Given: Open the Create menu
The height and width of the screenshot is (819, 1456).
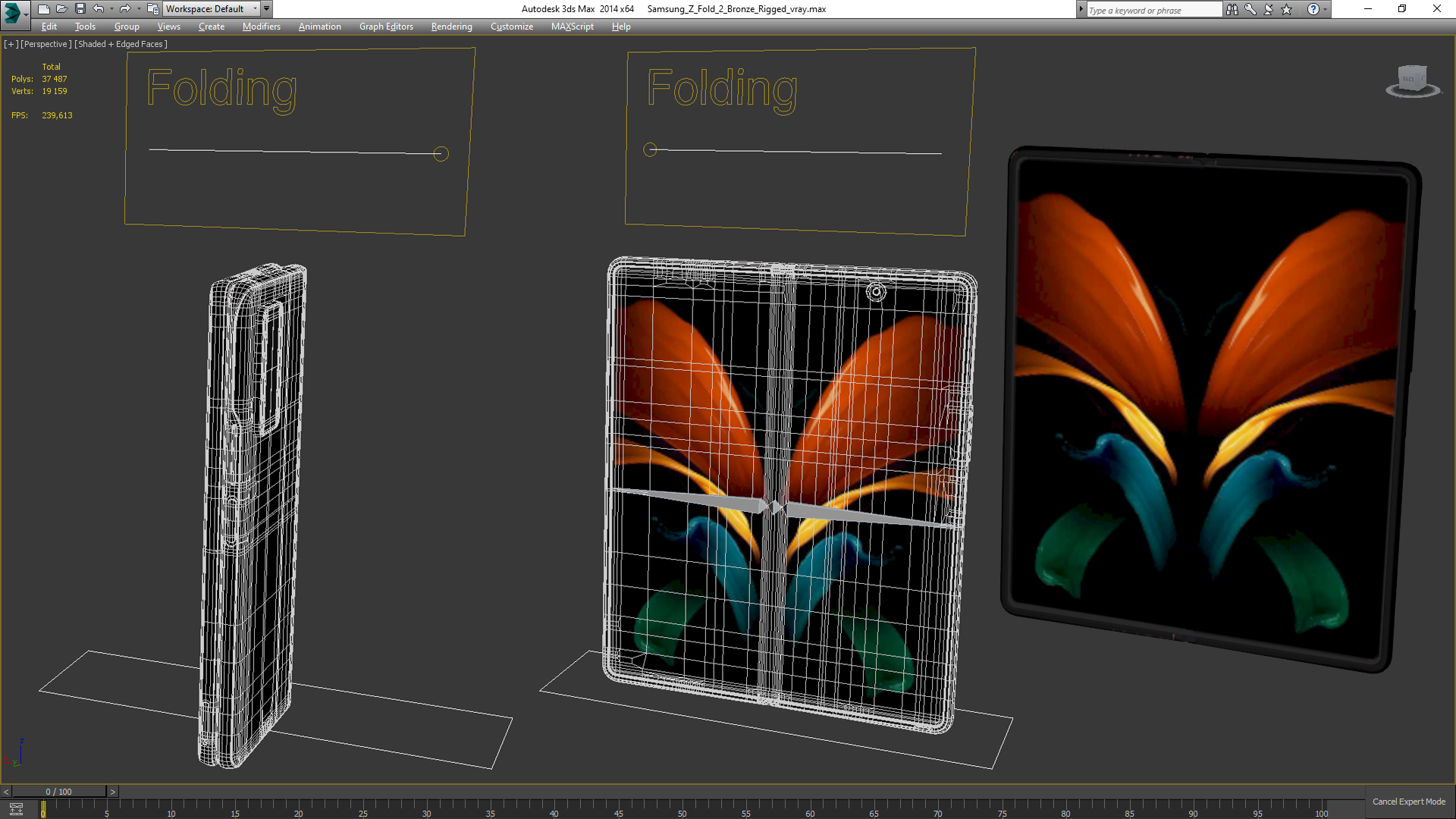Looking at the screenshot, I should click(212, 27).
